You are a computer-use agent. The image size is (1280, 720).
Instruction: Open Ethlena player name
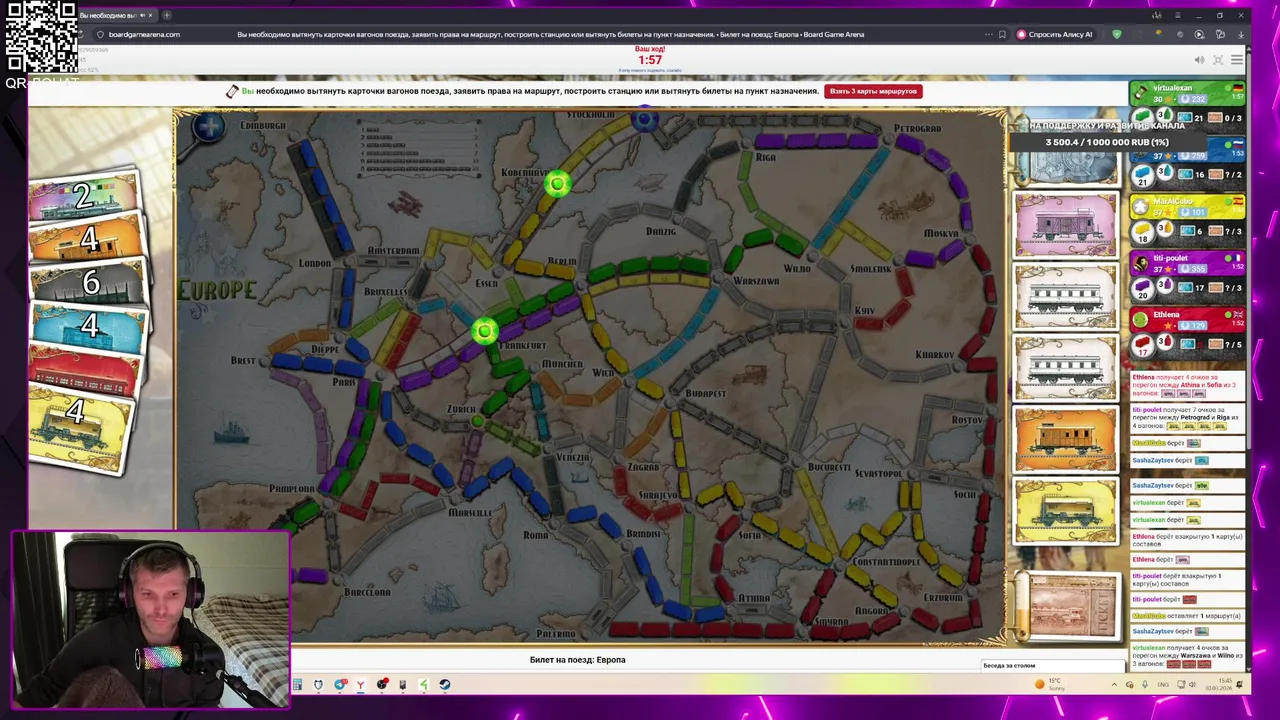[1166, 315]
